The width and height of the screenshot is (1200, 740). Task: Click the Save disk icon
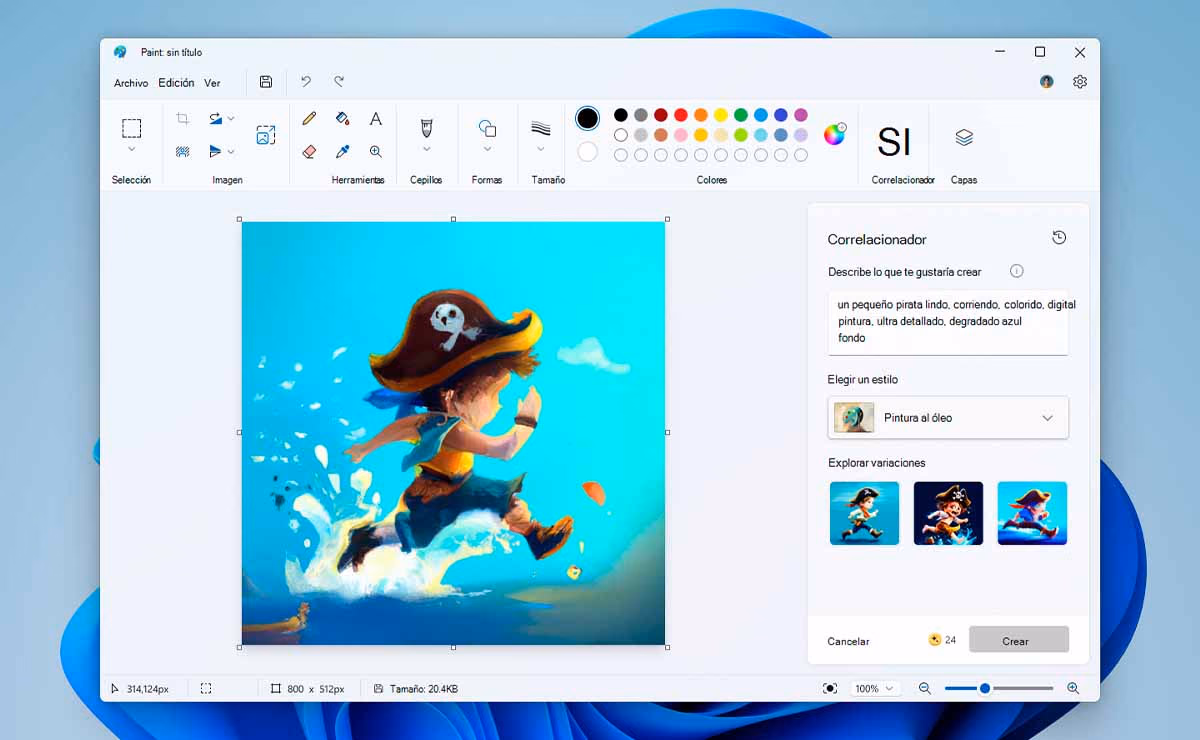coord(266,82)
